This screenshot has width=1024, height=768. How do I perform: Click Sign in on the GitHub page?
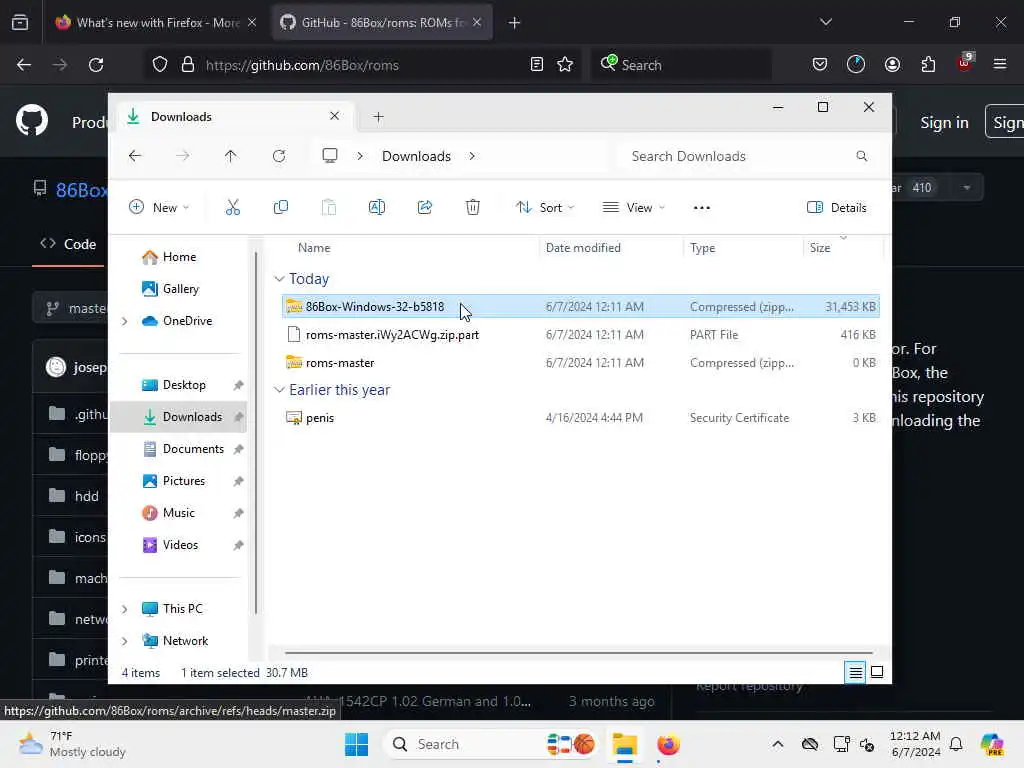pos(944,122)
